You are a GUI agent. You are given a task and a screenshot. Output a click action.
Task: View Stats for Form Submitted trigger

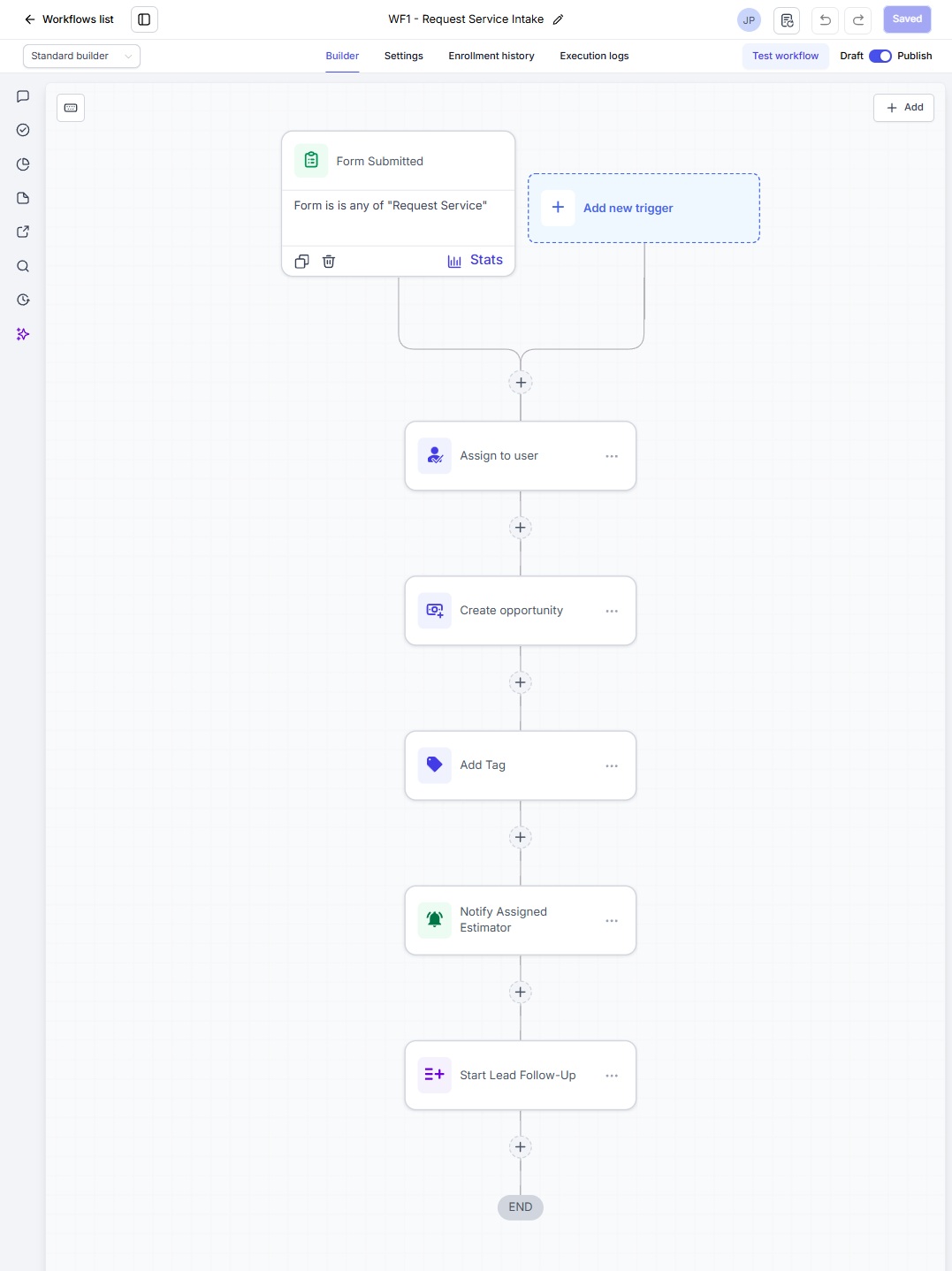[476, 261]
